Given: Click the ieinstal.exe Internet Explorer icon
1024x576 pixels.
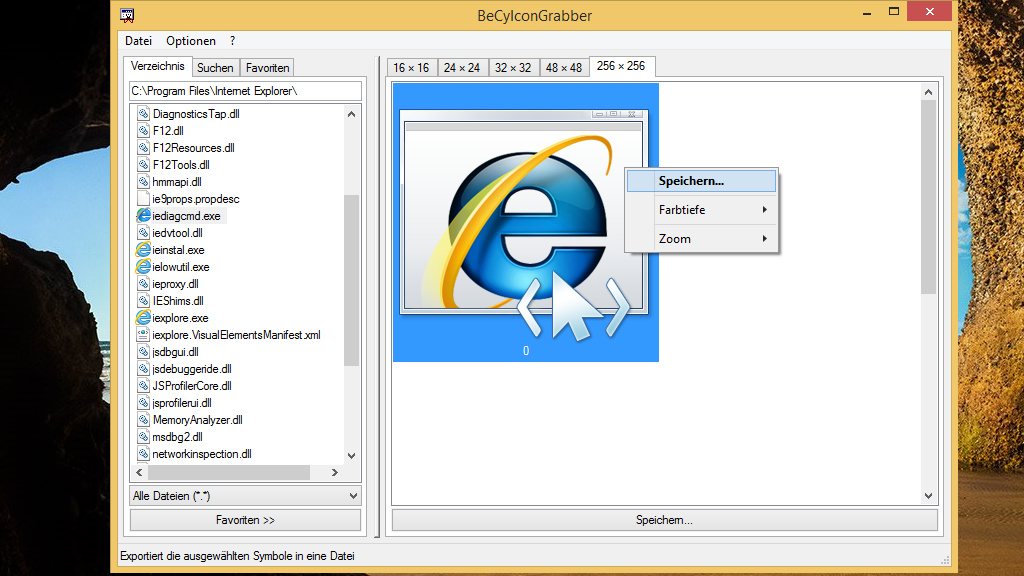Looking at the screenshot, I should pyautogui.click(x=144, y=249).
